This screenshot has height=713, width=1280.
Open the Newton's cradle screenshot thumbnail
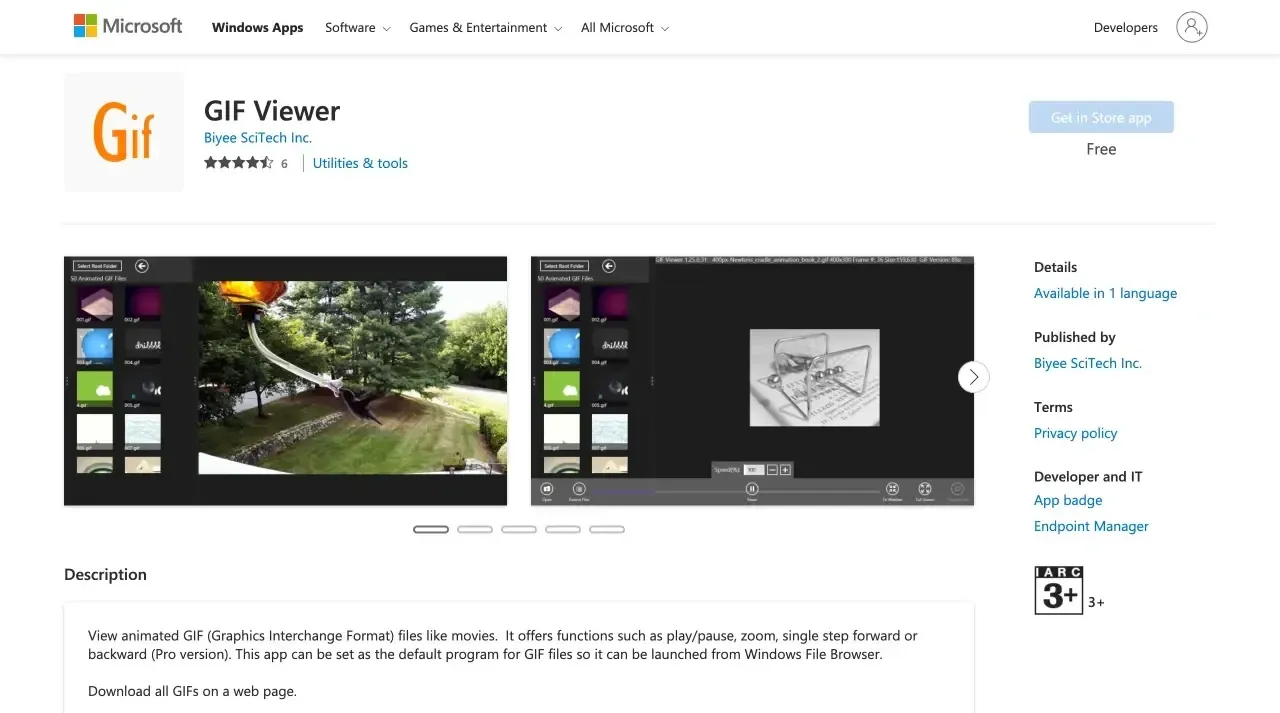click(752, 381)
